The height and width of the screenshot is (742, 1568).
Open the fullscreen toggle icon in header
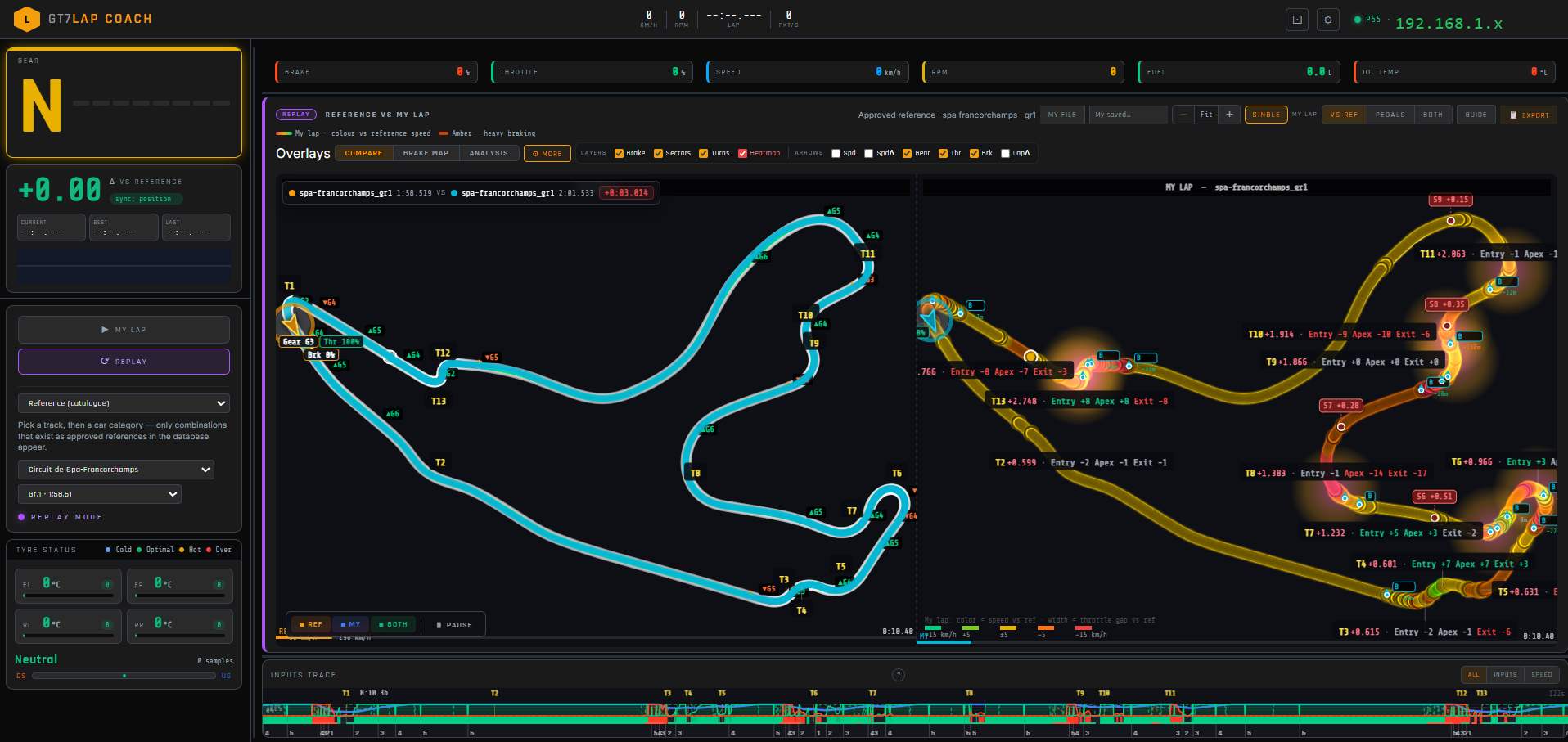point(1297,20)
